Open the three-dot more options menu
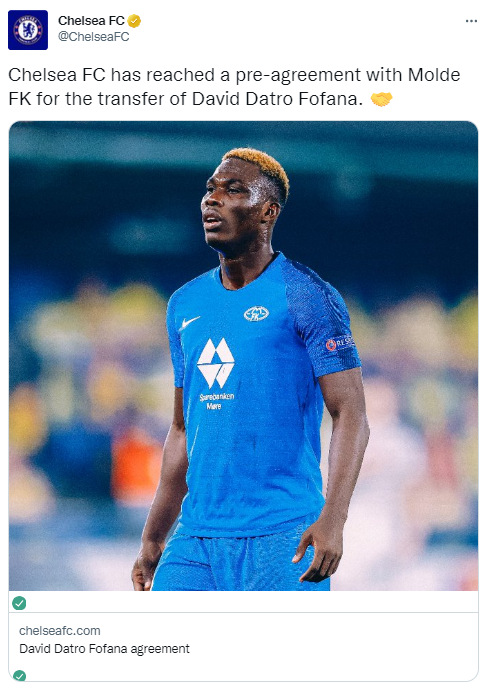Image resolution: width=492 pixels, height=691 pixels. 471,21
